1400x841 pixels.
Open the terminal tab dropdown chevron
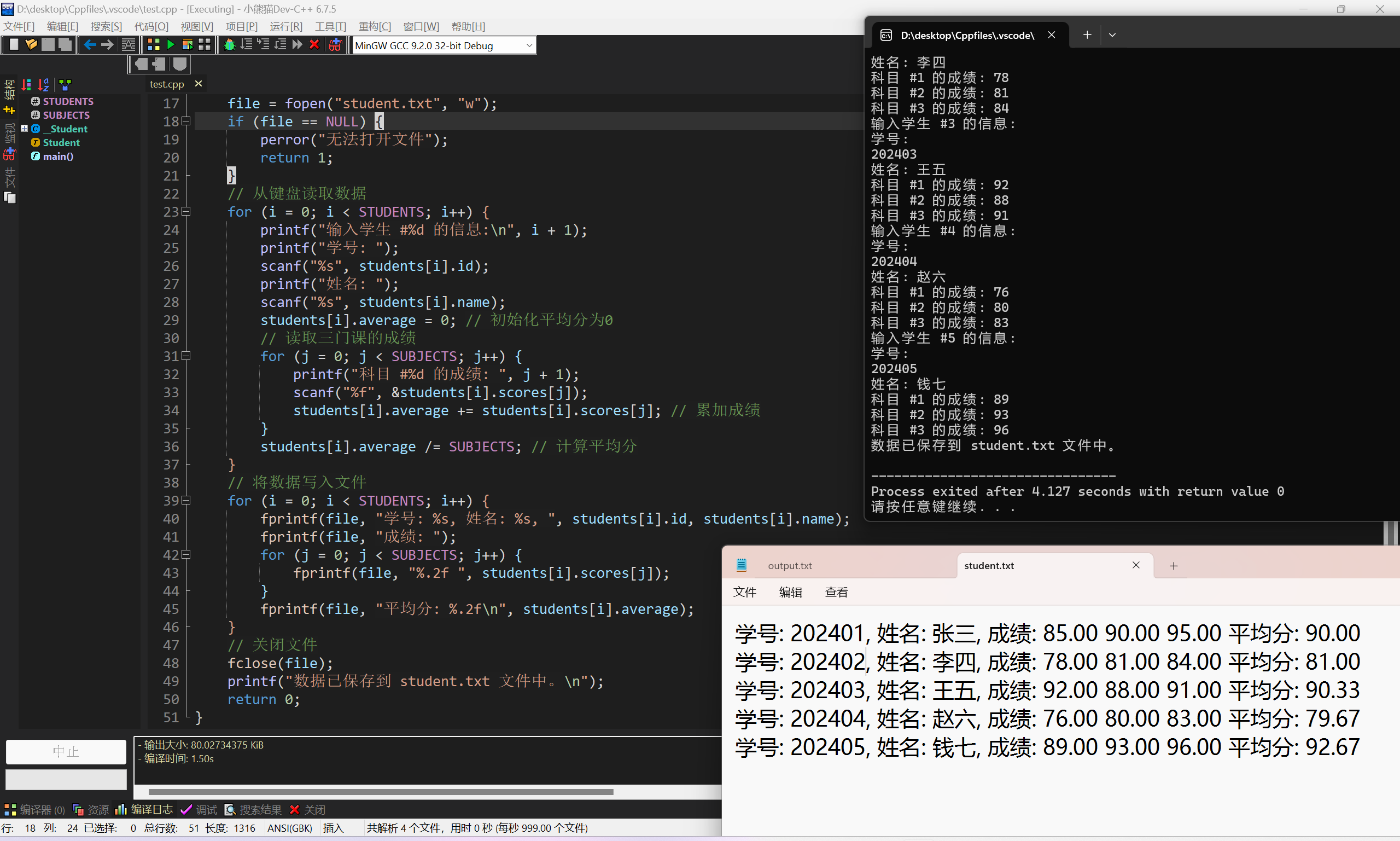1112,35
